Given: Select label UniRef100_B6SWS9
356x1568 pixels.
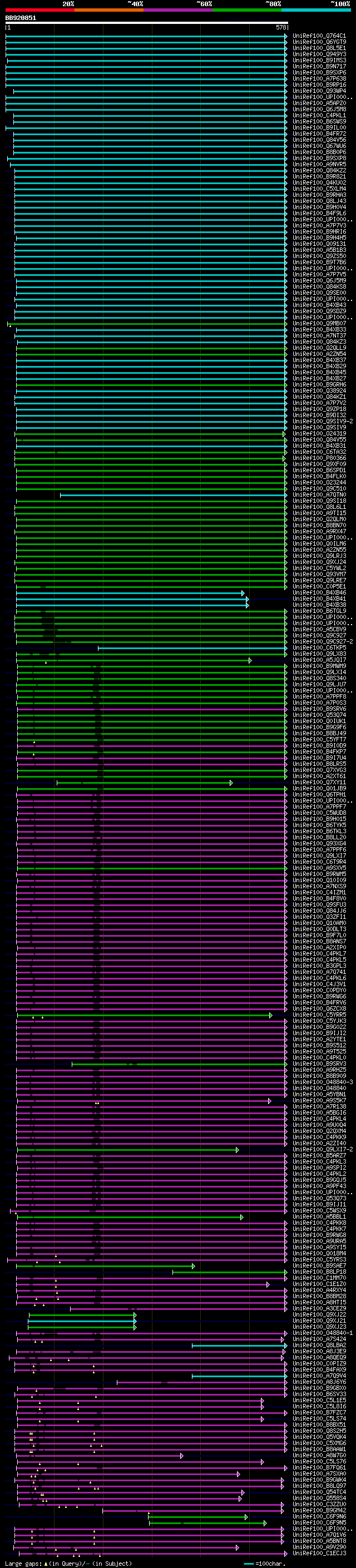Looking at the screenshot, I should (319, 122).
